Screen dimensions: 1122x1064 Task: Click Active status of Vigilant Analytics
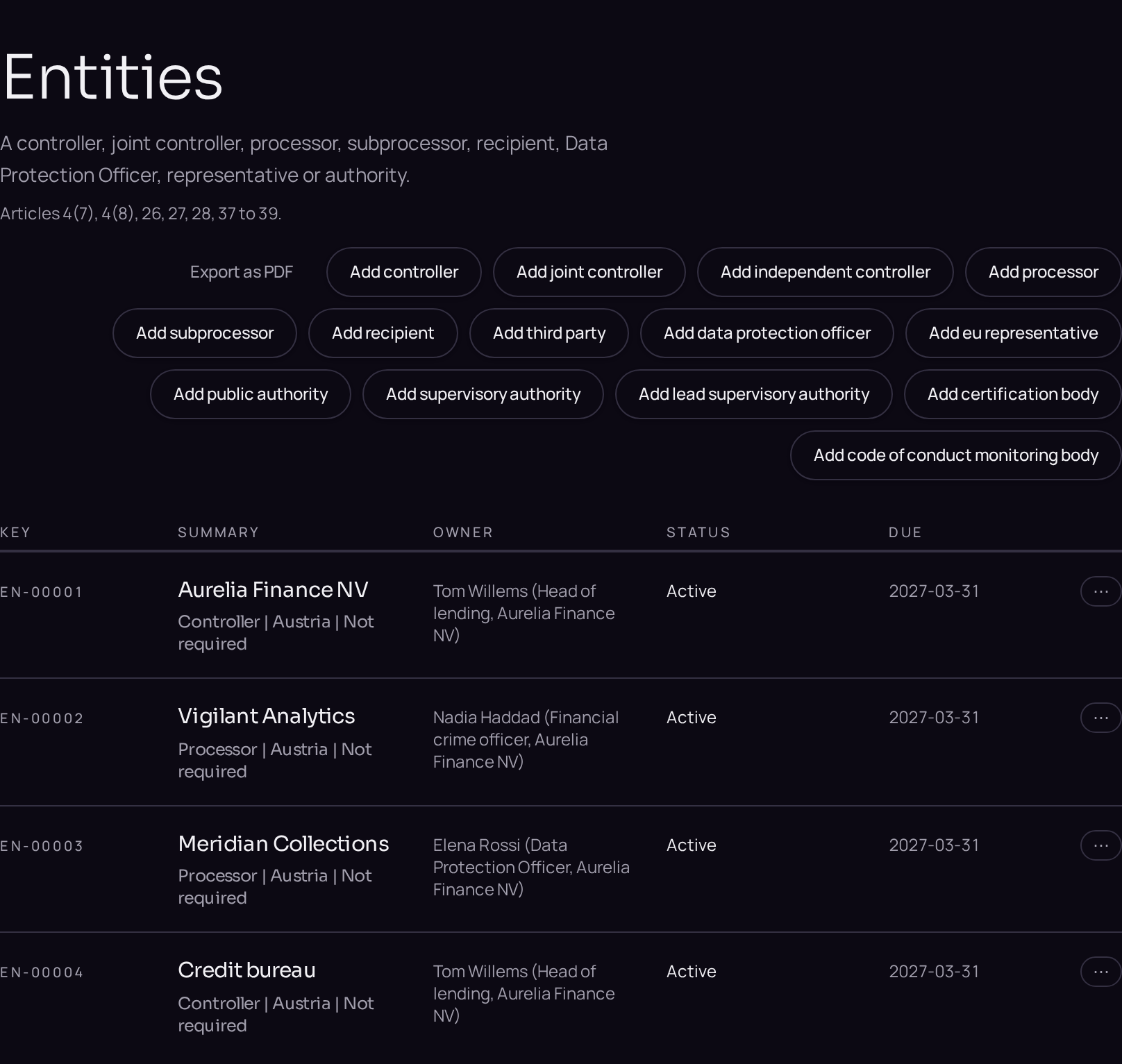click(692, 717)
